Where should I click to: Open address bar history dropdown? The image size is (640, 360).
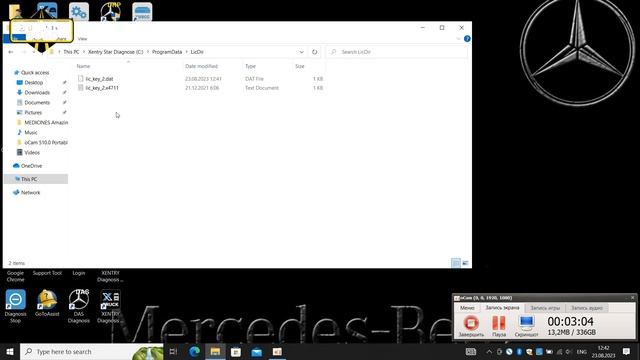coord(301,52)
